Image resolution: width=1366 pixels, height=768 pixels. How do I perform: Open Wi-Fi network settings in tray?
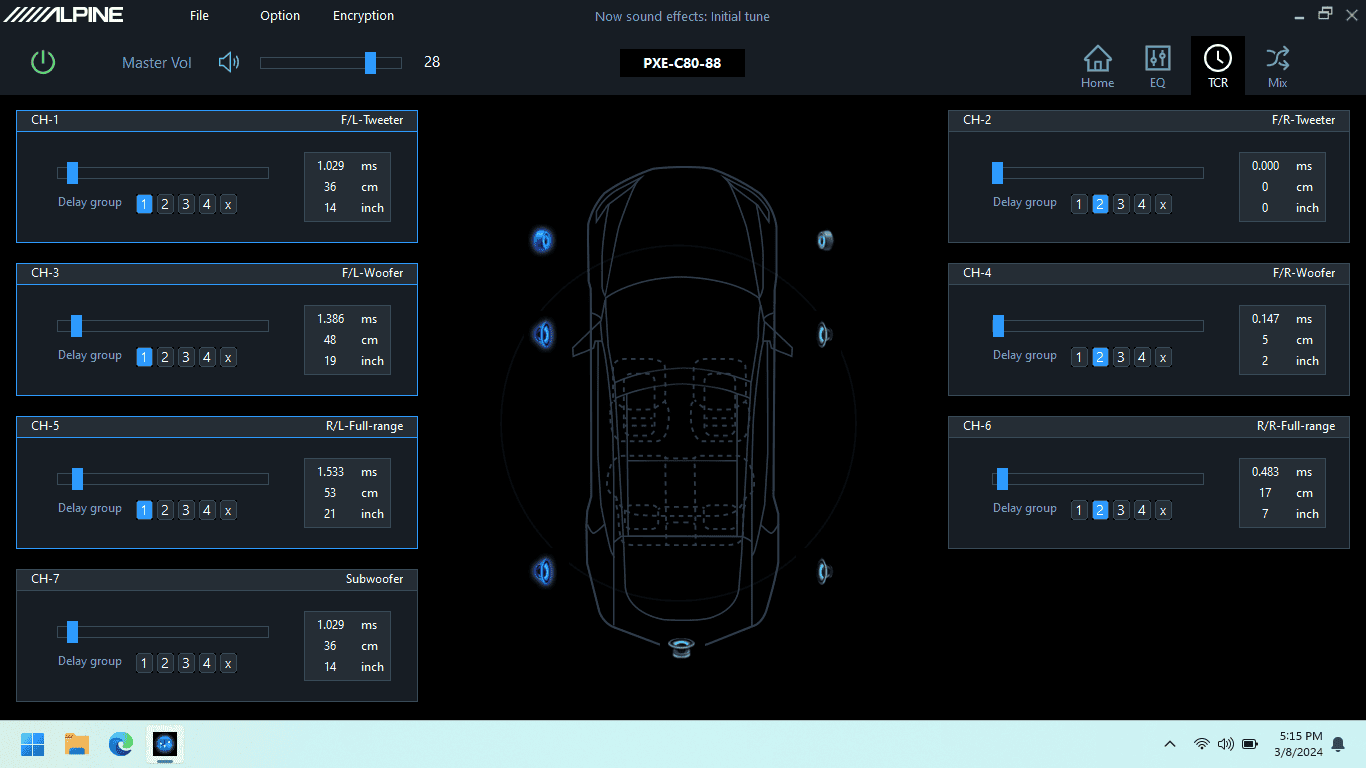pyautogui.click(x=1201, y=744)
